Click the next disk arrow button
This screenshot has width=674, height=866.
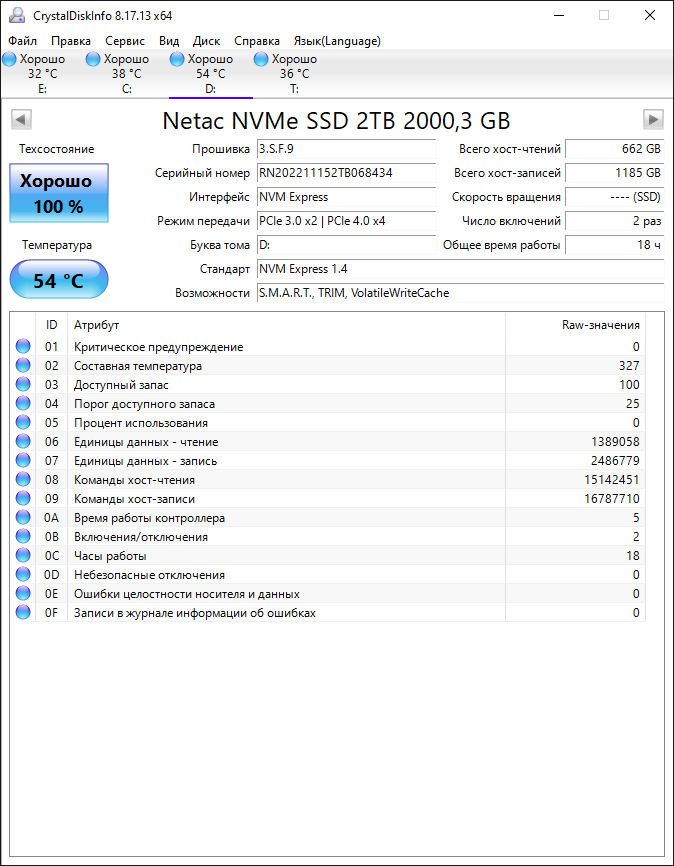click(x=653, y=120)
